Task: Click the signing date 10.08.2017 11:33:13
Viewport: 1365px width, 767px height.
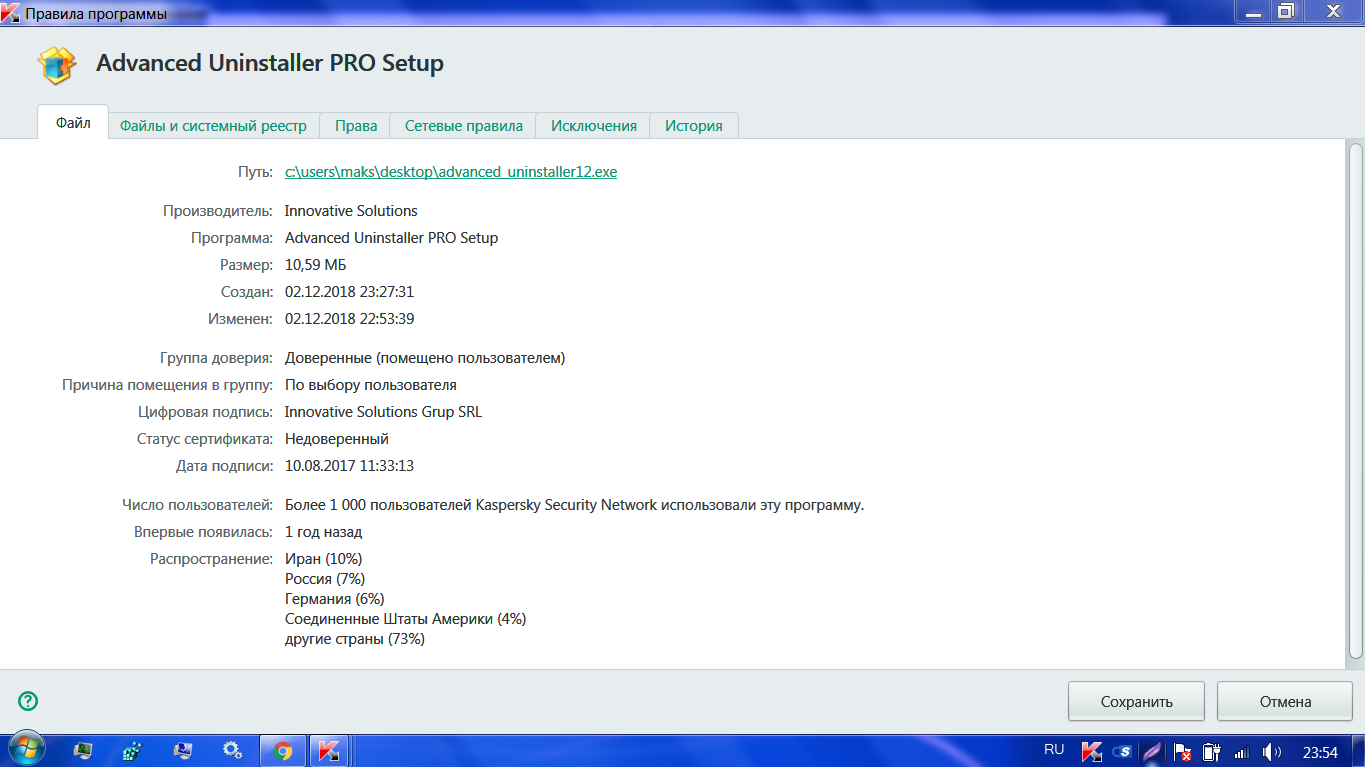Action: [349, 466]
